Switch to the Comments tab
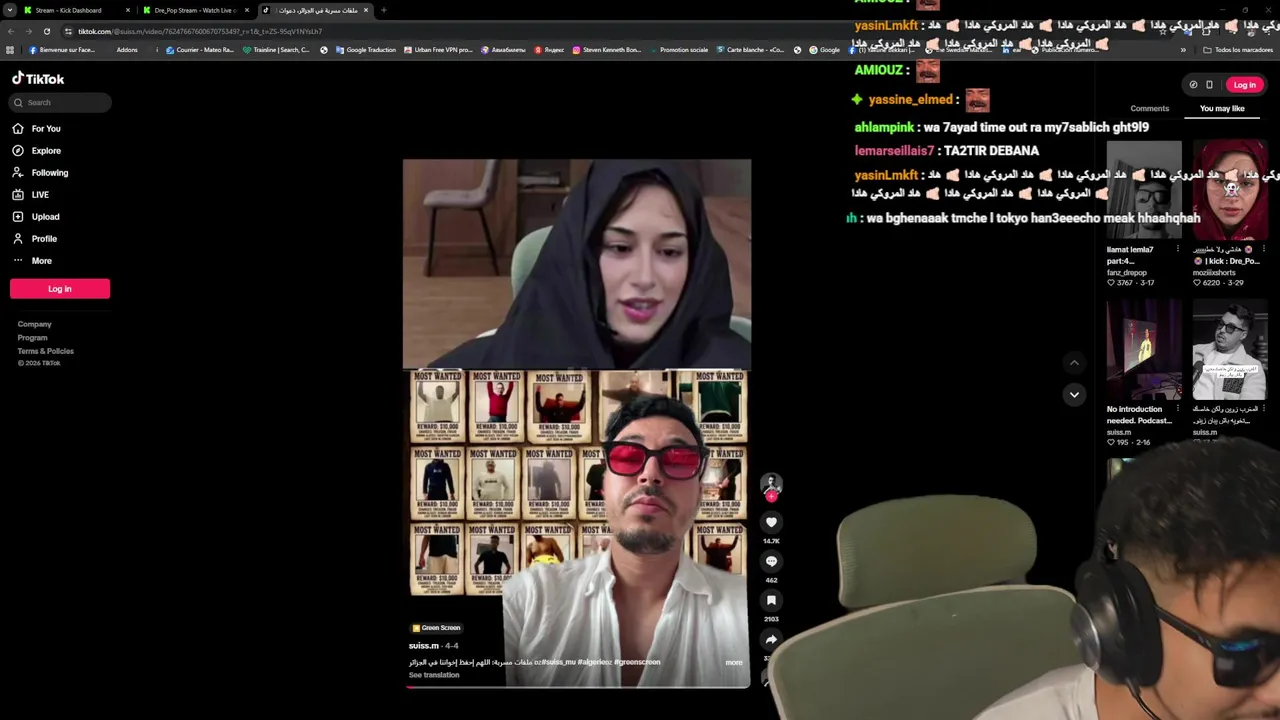 pos(1149,108)
